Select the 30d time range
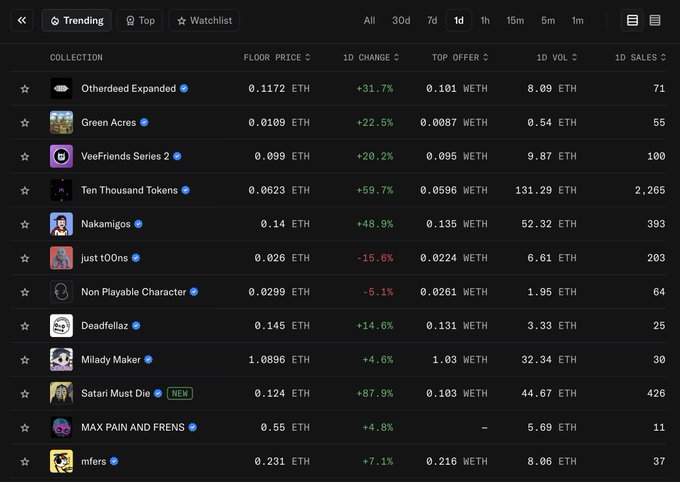 401,20
